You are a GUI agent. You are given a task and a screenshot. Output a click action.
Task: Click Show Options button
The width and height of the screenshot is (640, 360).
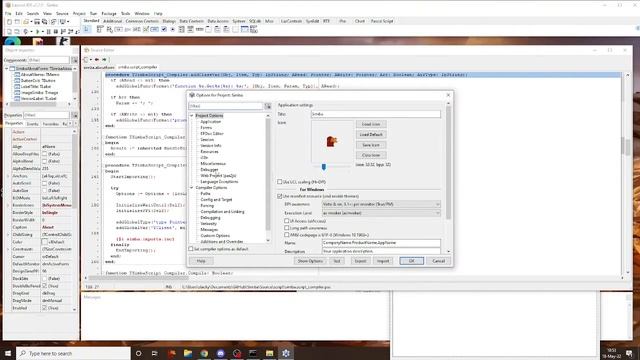310,261
